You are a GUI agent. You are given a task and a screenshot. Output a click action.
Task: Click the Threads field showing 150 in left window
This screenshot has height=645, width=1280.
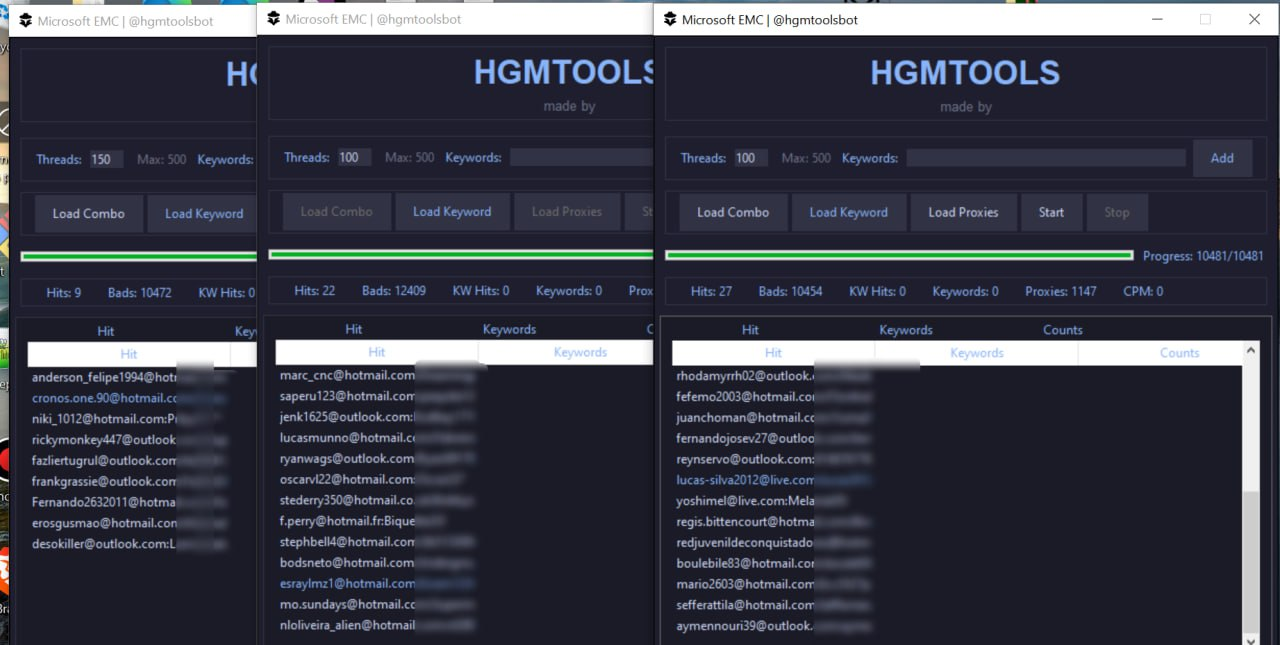coord(106,159)
